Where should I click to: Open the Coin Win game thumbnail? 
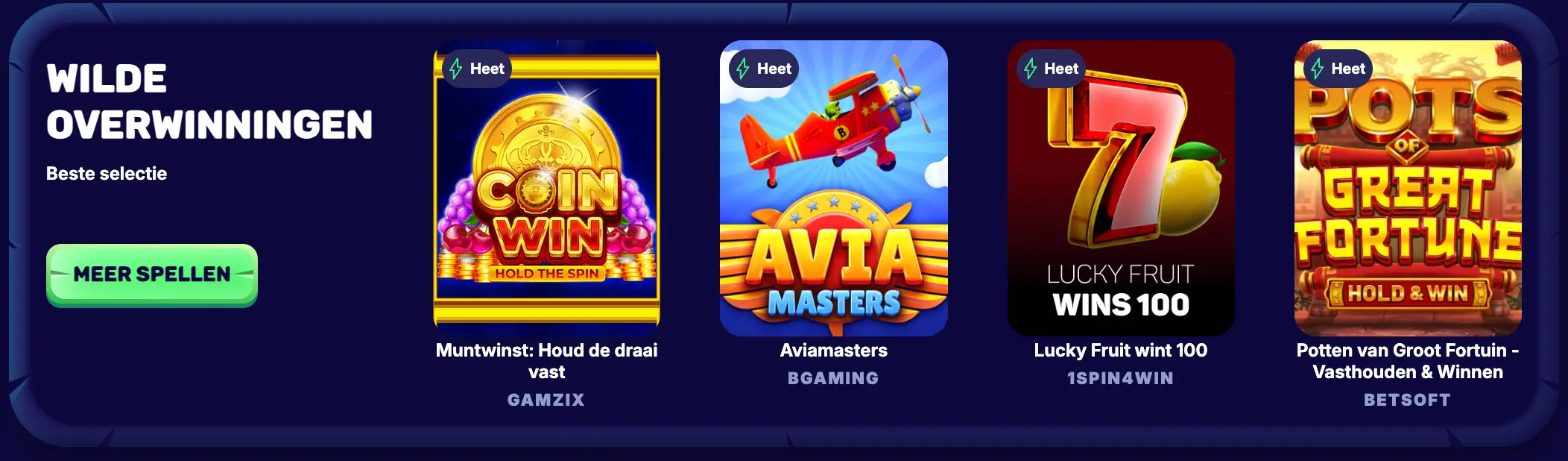click(x=546, y=188)
